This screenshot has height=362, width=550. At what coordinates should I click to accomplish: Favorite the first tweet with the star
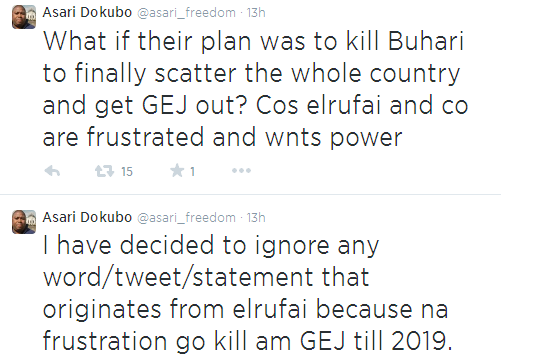[177, 171]
